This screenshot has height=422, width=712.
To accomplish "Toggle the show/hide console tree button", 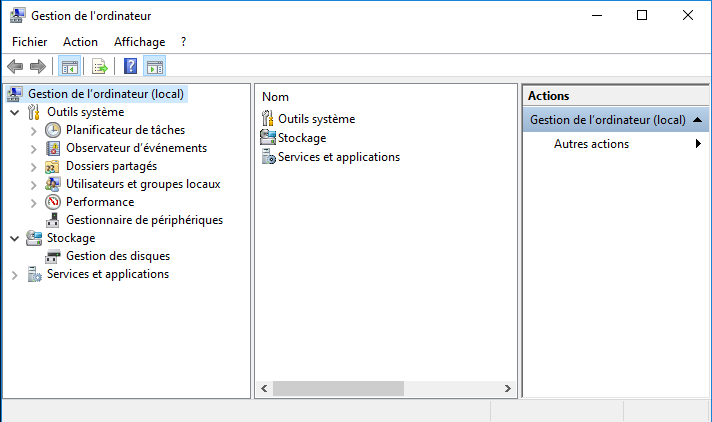I will [x=69, y=67].
